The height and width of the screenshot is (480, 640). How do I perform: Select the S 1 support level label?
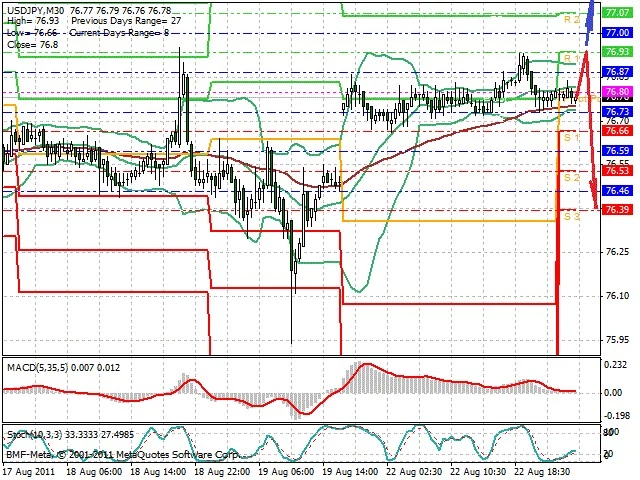click(572, 138)
